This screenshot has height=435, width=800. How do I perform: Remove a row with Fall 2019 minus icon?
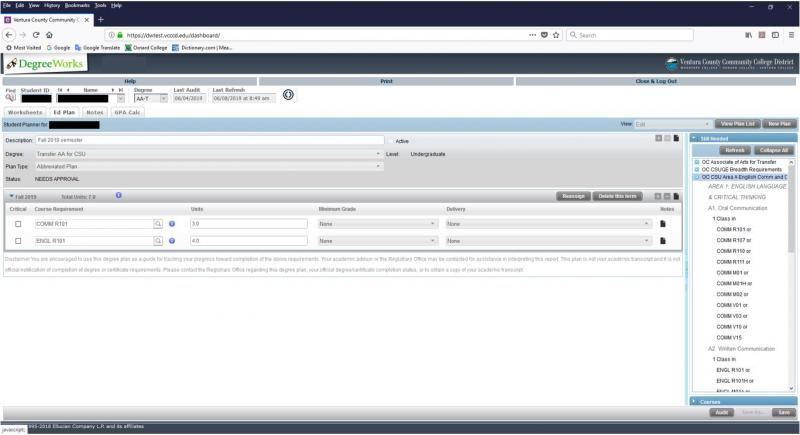(667, 196)
